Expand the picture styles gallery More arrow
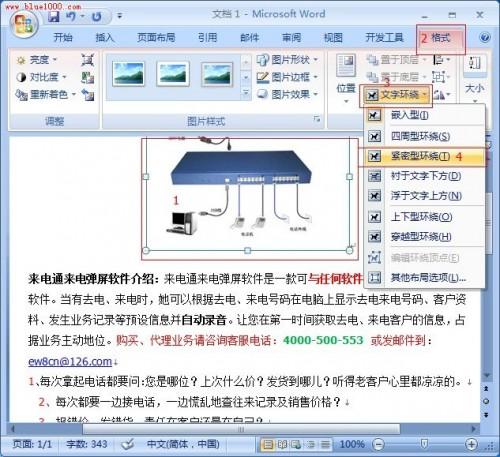The image size is (500, 457). point(246,94)
